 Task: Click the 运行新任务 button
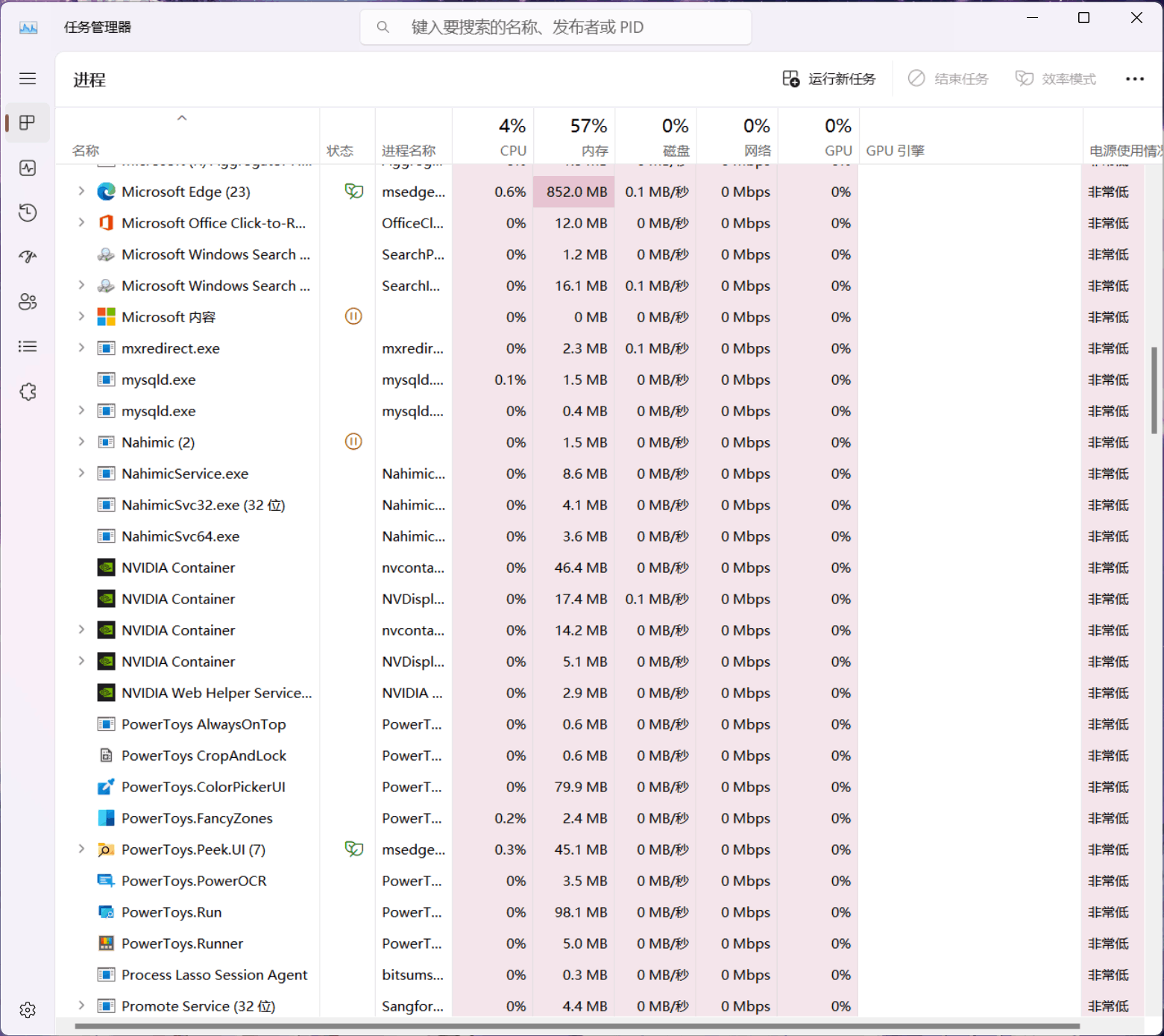pos(829,79)
